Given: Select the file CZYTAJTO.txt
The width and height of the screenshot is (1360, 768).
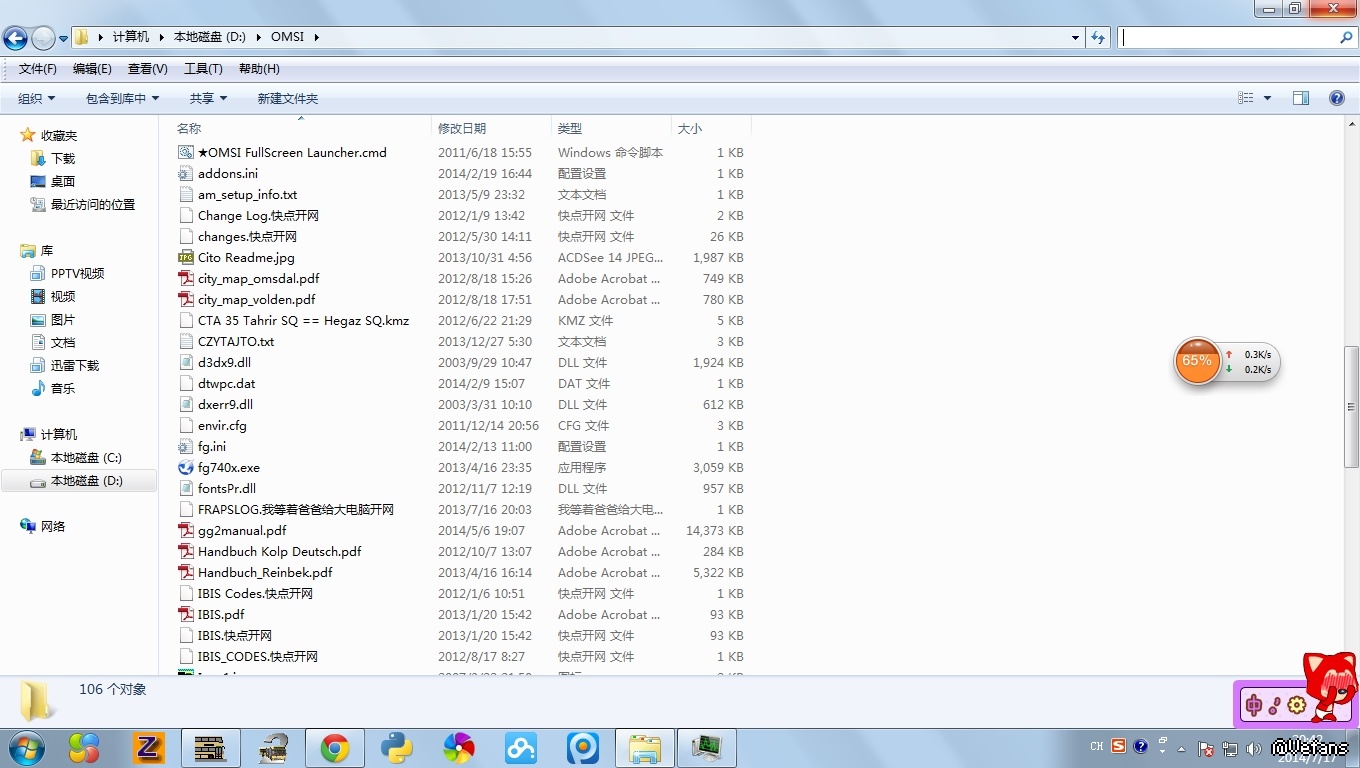Looking at the screenshot, I should pyautogui.click(x=236, y=341).
